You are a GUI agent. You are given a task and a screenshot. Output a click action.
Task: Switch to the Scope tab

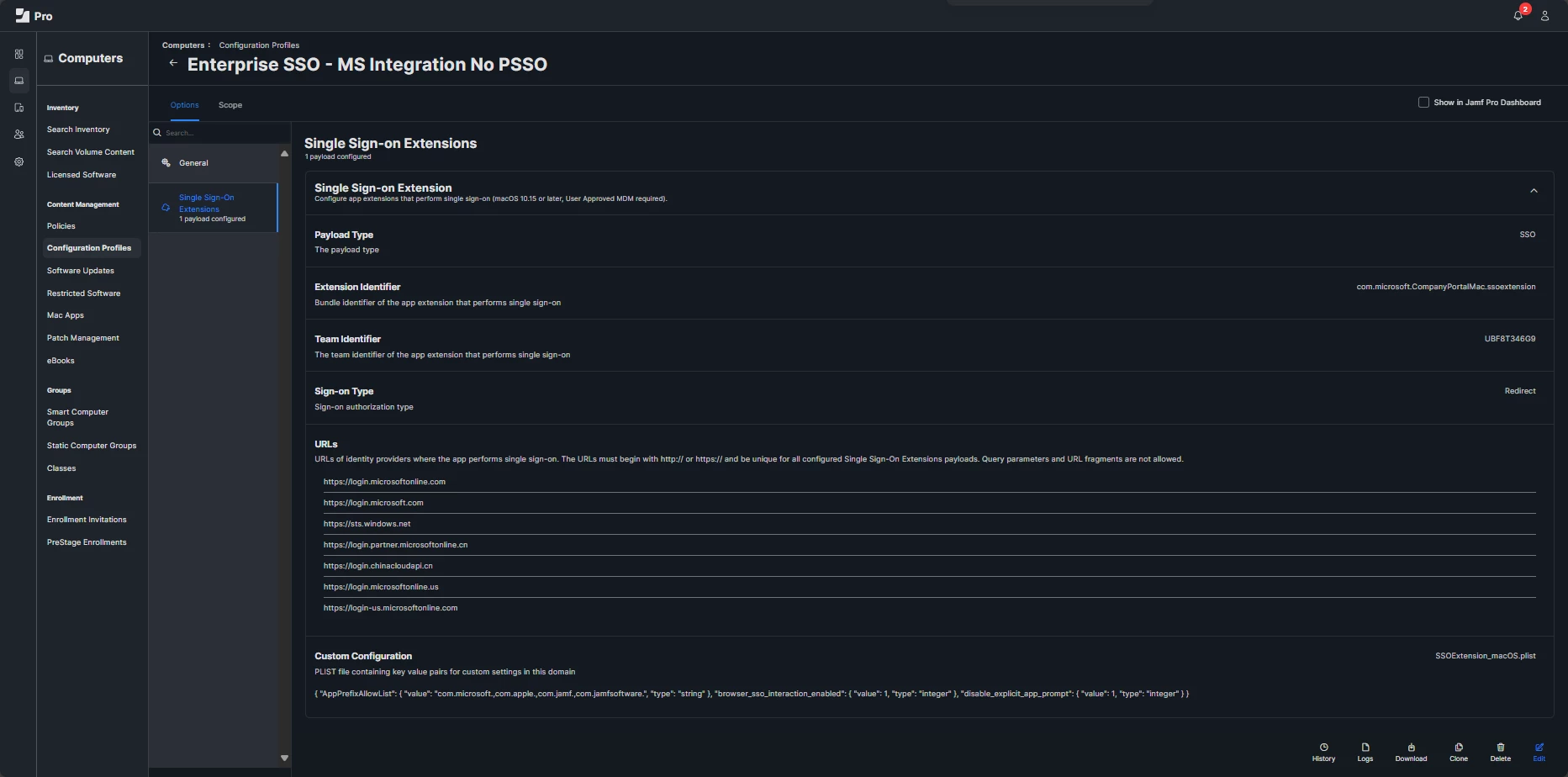coord(230,105)
